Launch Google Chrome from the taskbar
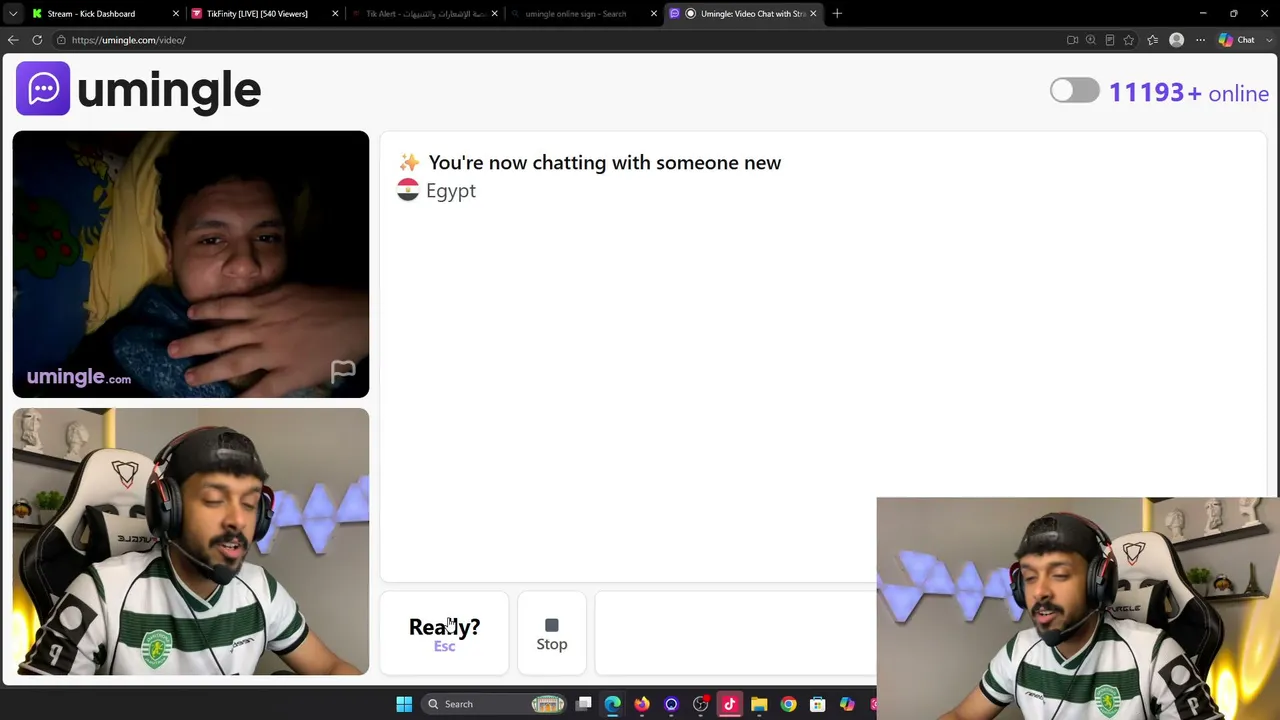The width and height of the screenshot is (1280, 720). coord(788,704)
